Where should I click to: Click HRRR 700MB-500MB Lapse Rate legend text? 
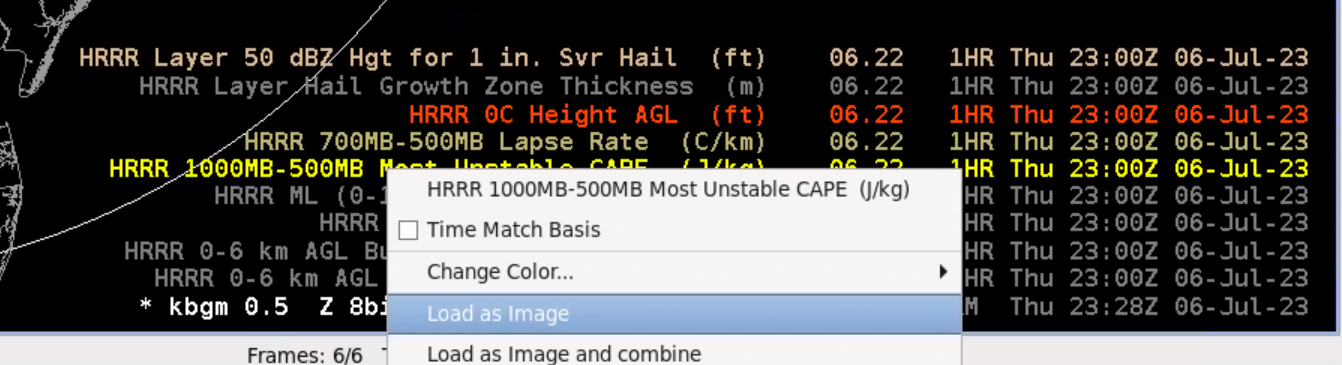[506, 142]
